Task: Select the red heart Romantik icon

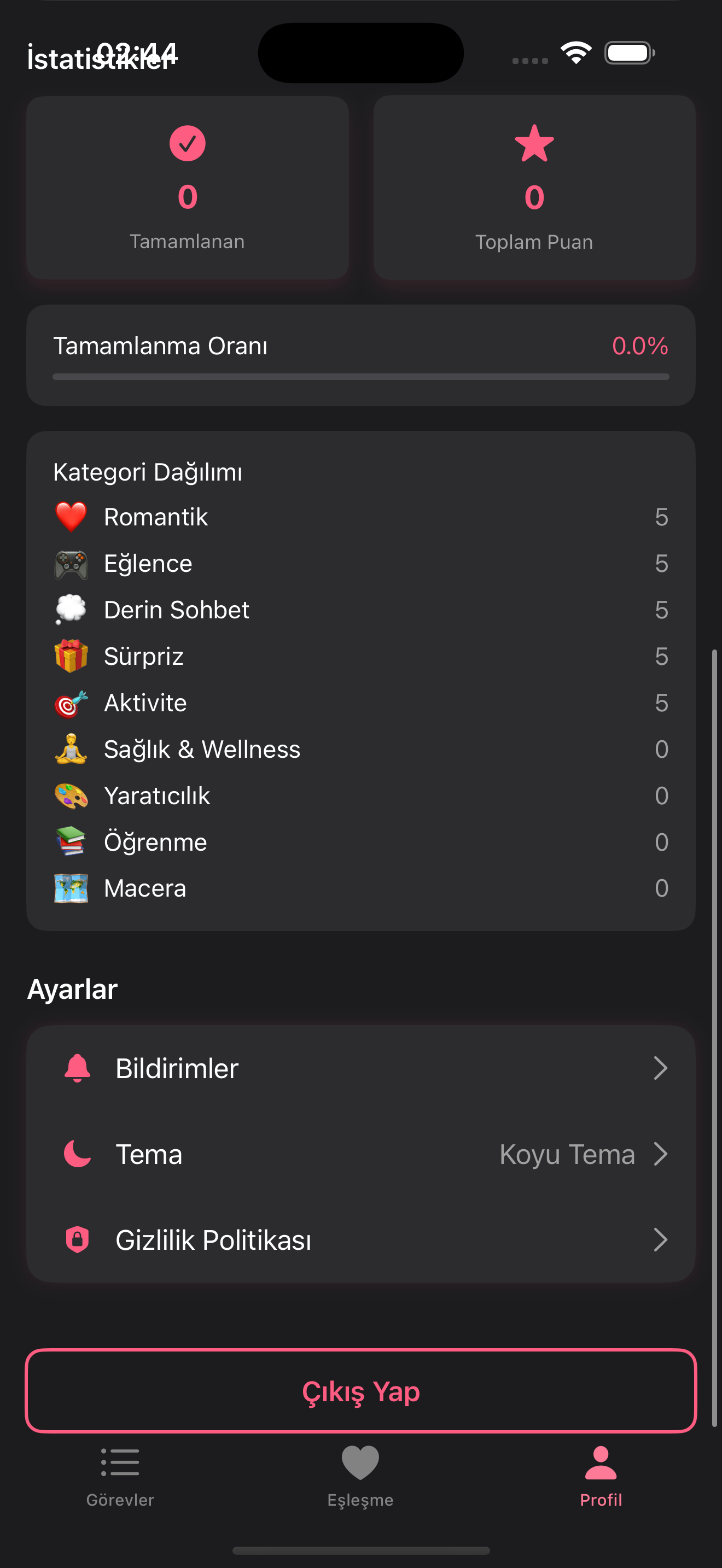Action: tap(71, 517)
